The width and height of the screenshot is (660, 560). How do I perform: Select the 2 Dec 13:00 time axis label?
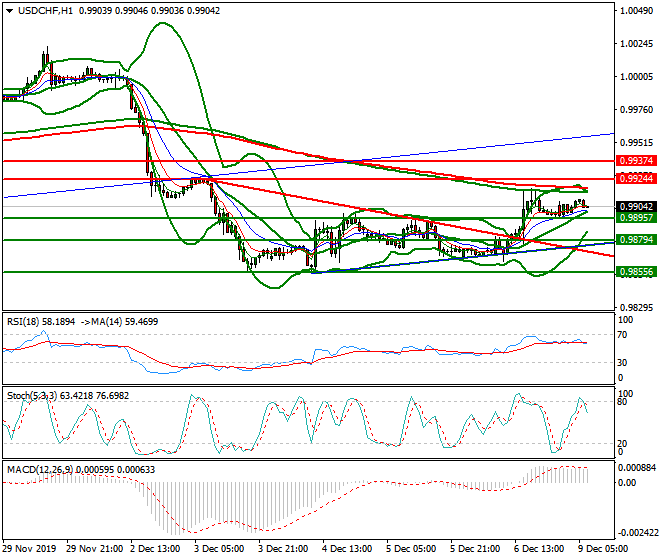click(x=156, y=549)
